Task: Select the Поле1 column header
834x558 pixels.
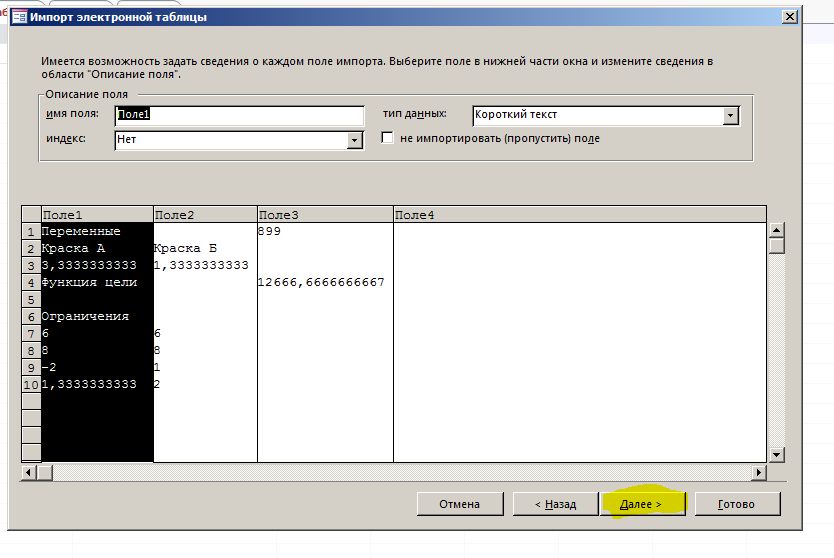Action: [97, 215]
